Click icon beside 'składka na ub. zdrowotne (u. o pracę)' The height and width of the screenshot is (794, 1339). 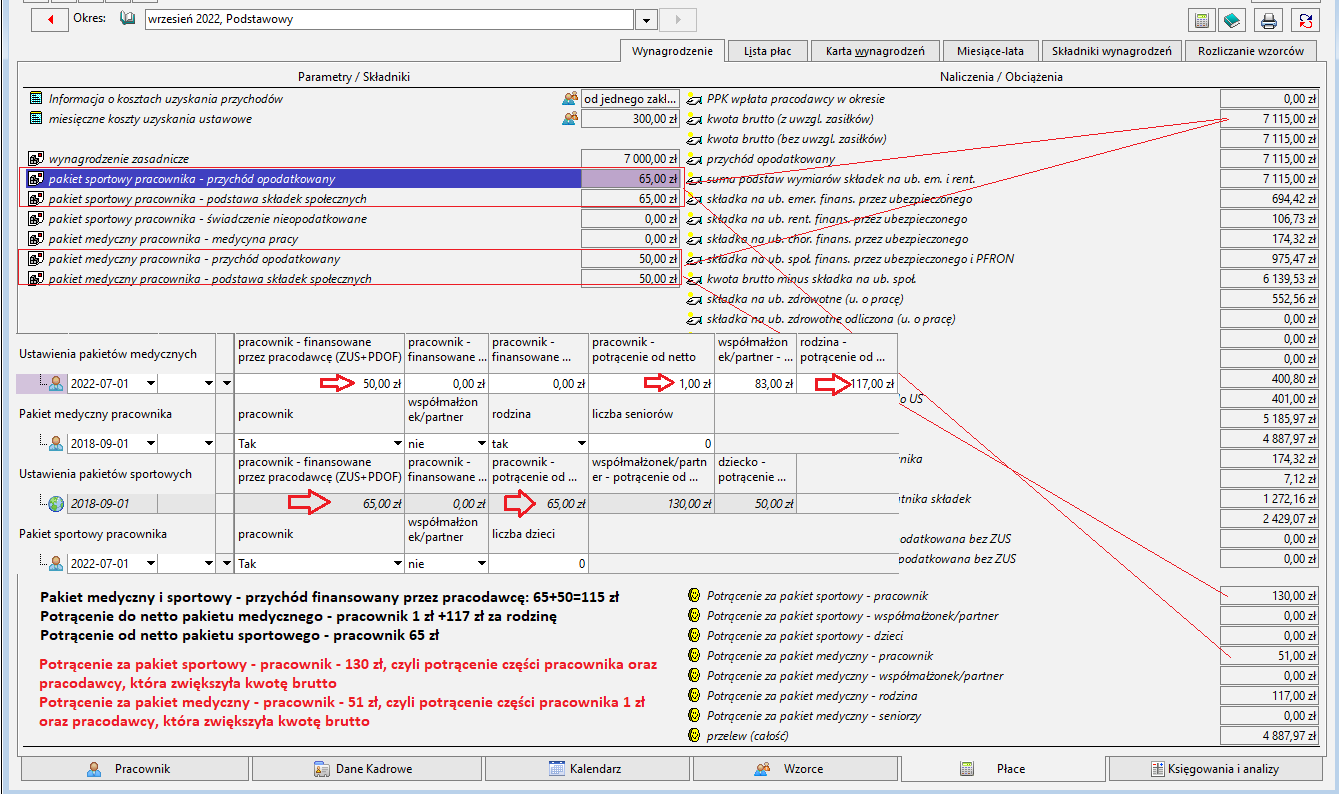(695, 299)
